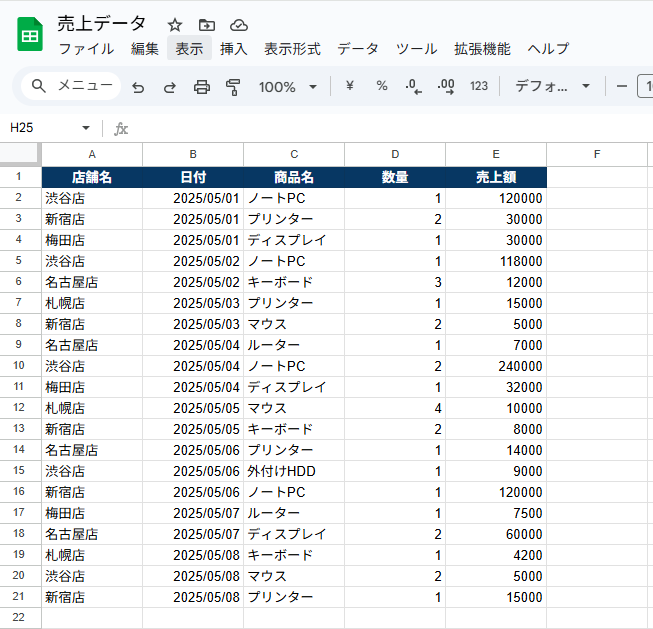
Task: Open the ヘルプ menu
Action: pos(548,49)
